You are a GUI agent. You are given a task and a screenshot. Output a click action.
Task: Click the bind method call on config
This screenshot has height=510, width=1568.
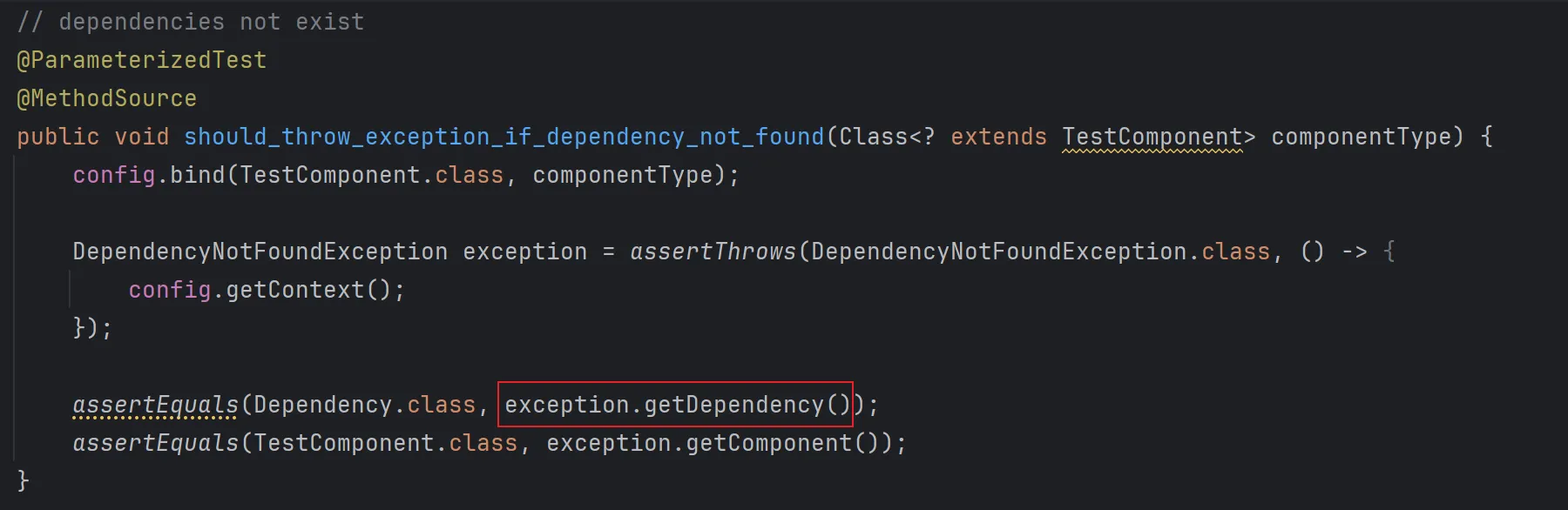[197, 175]
